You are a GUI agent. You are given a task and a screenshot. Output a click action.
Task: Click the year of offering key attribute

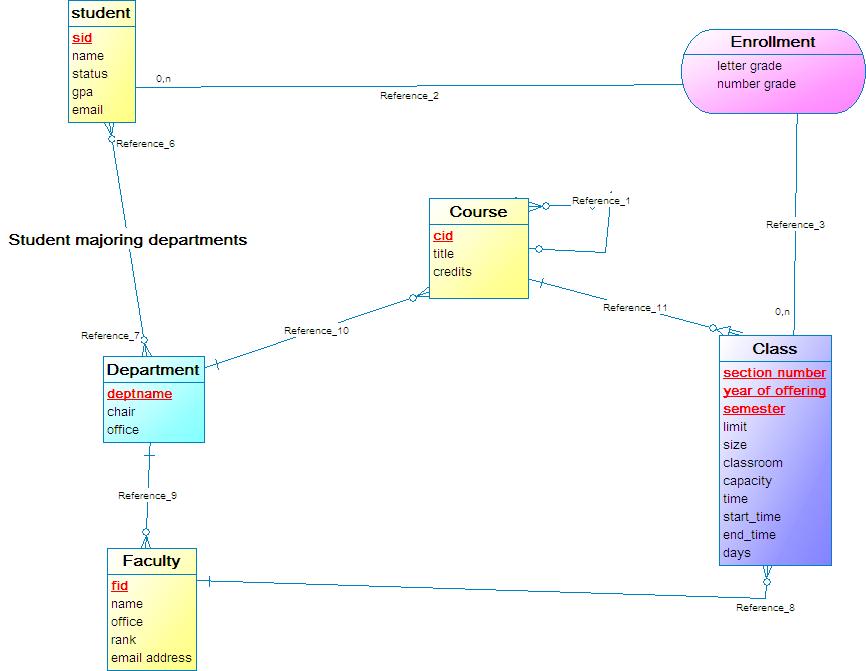[x=774, y=391]
